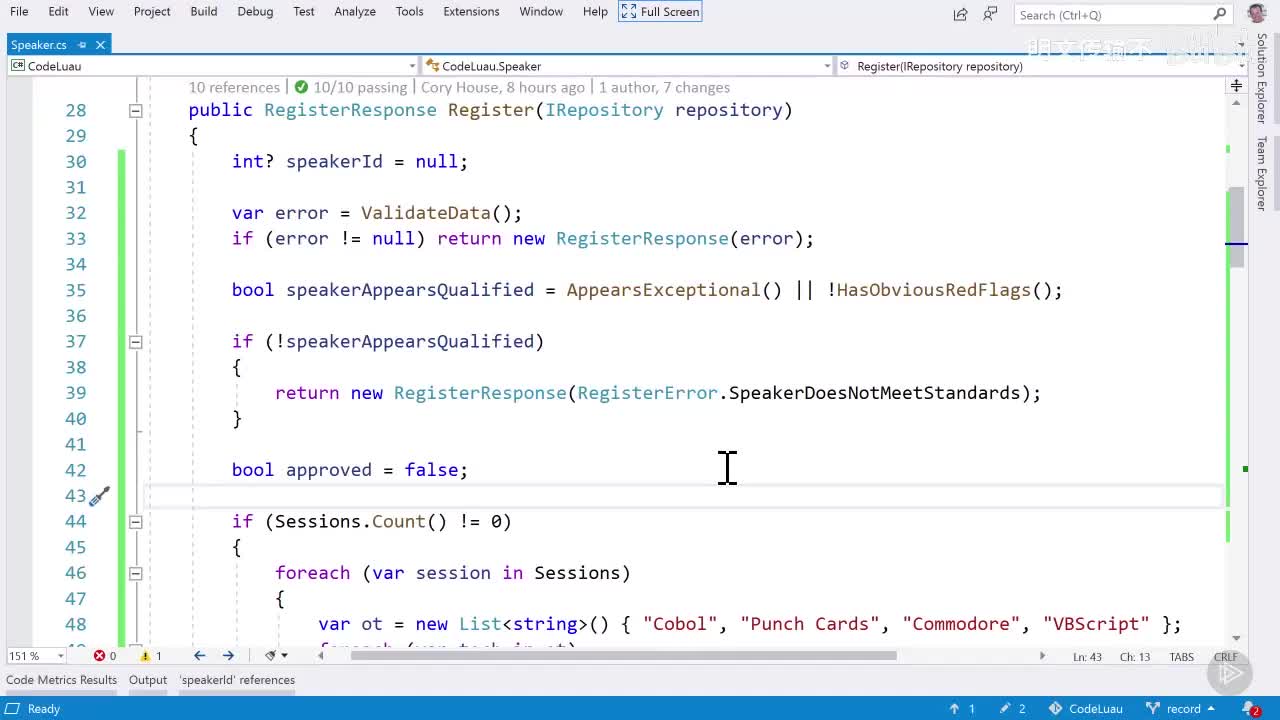Click '1 author, 7 changes' CodeLens

click(x=664, y=87)
